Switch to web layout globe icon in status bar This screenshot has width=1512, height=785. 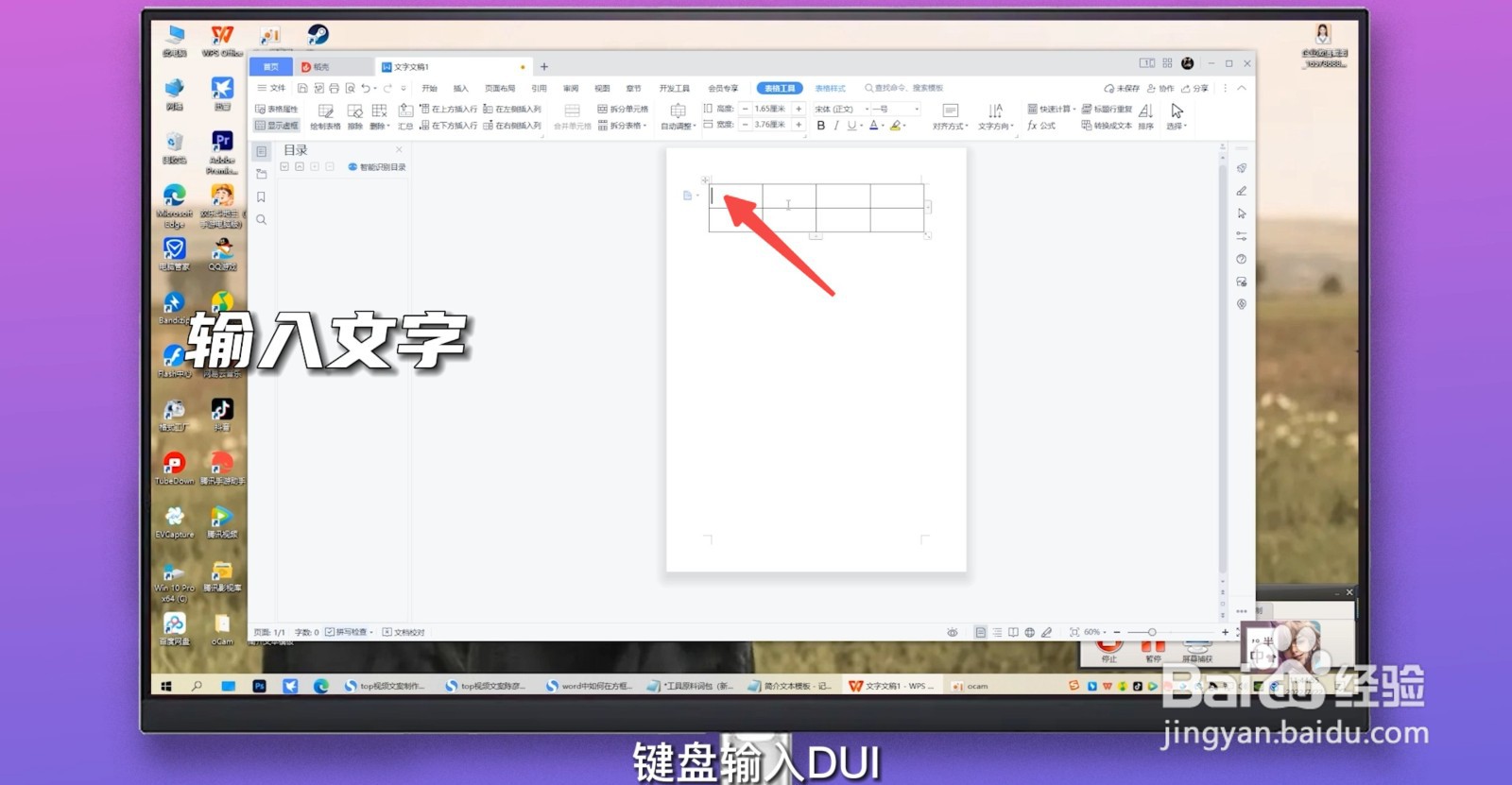(1030, 632)
